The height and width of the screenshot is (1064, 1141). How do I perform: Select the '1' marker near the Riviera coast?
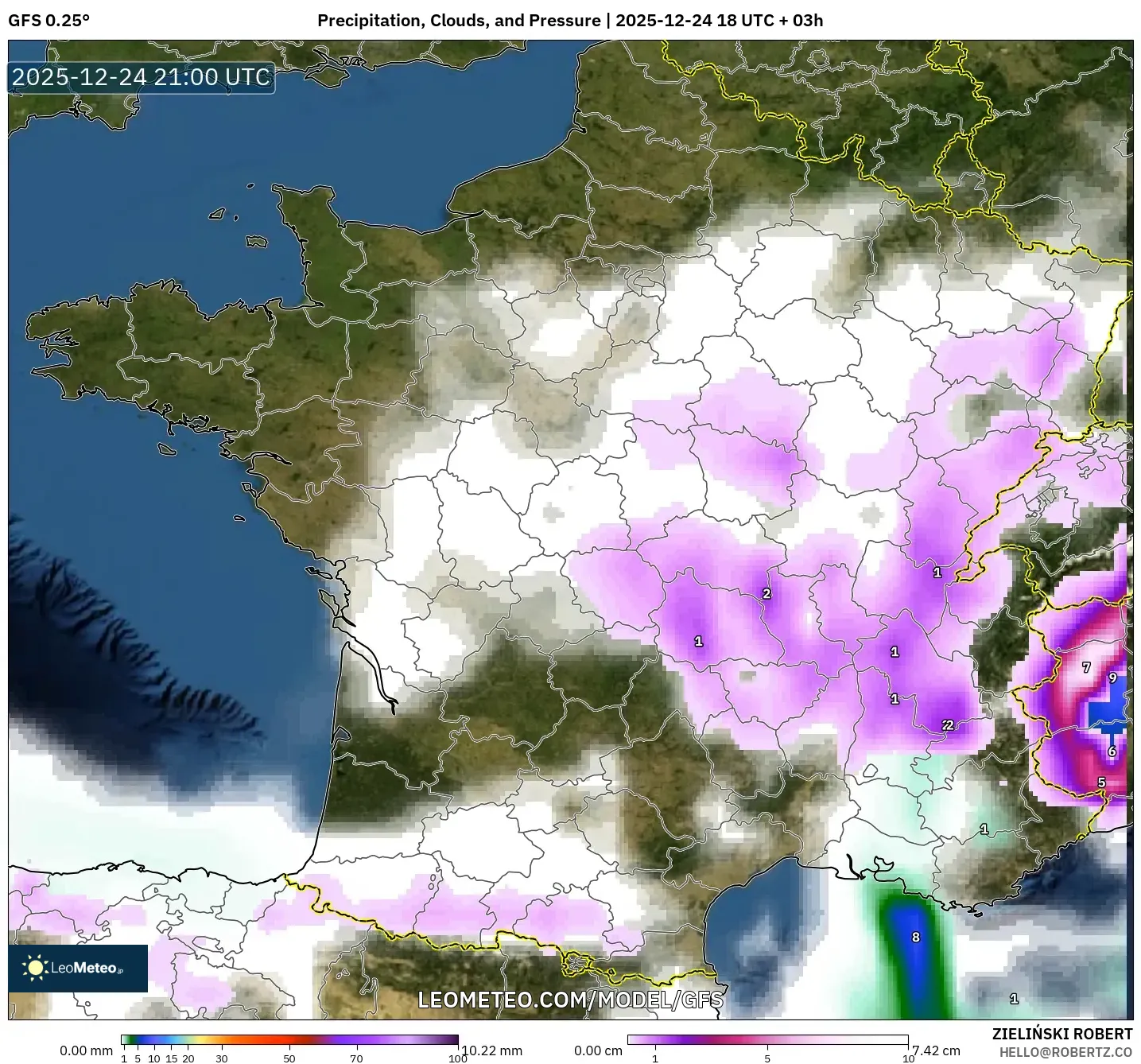click(984, 827)
